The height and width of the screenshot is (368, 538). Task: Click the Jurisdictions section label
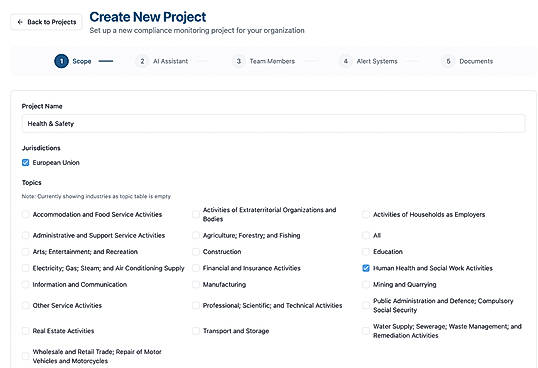[x=41, y=148]
